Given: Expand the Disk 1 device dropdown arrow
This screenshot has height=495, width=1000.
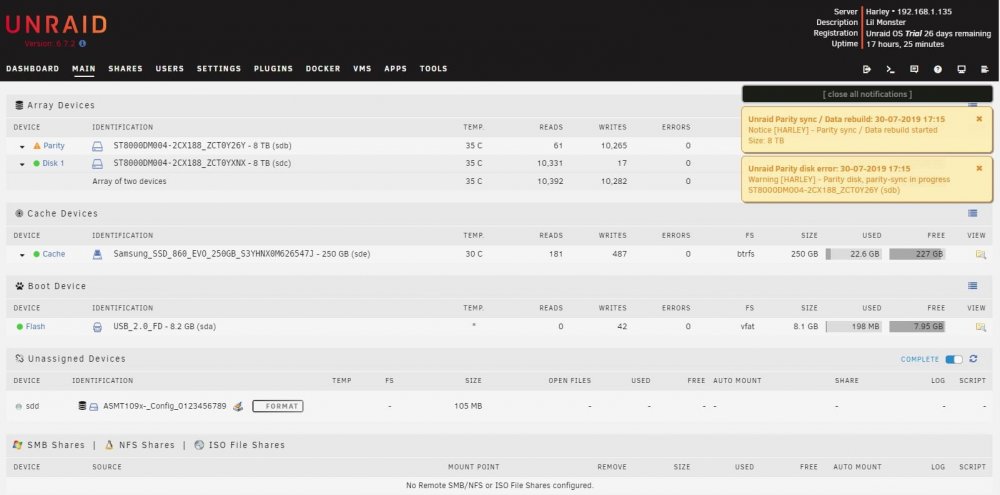Looking at the screenshot, I should click(22, 165).
